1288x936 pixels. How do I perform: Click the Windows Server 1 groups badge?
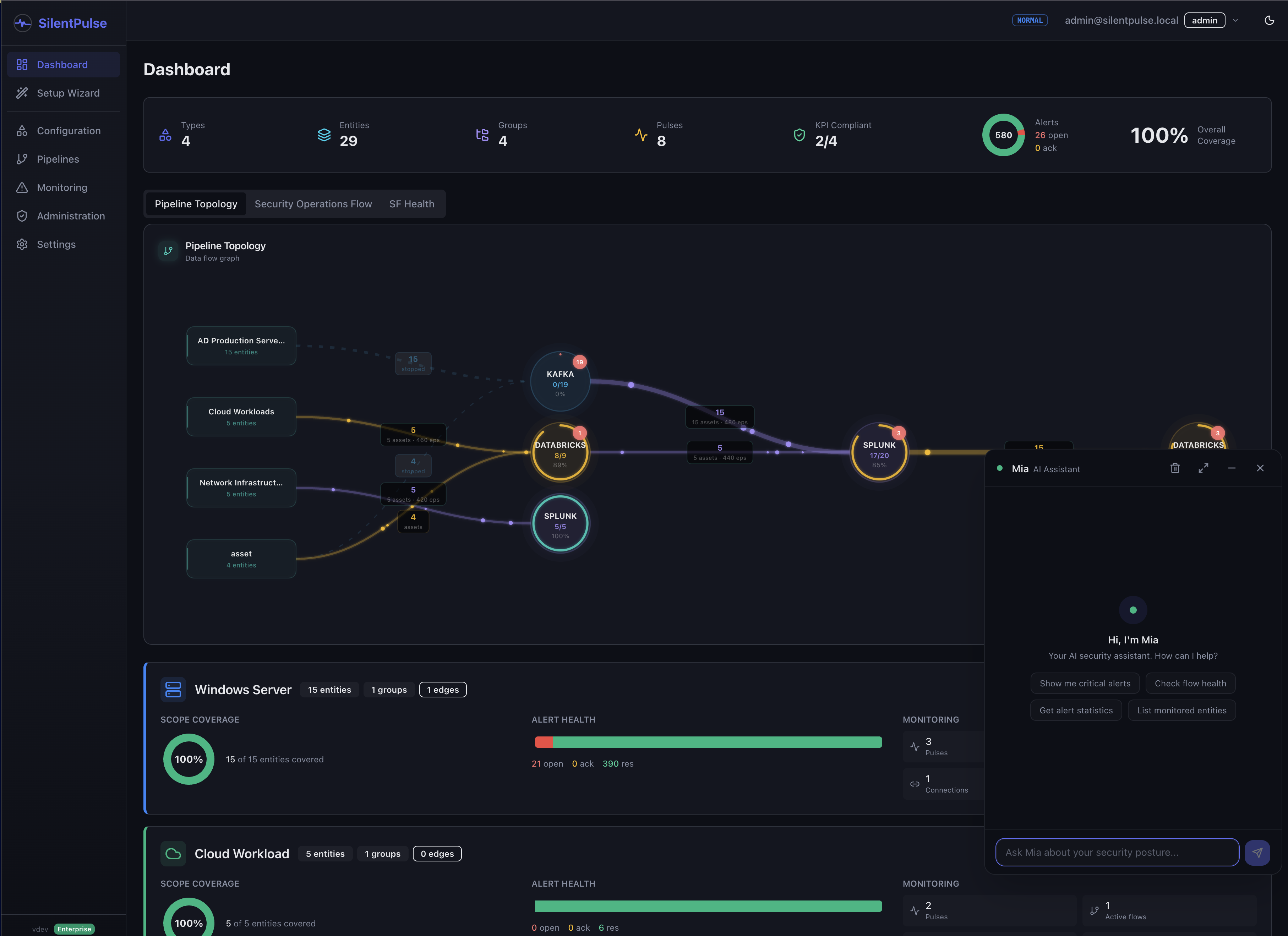click(389, 690)
